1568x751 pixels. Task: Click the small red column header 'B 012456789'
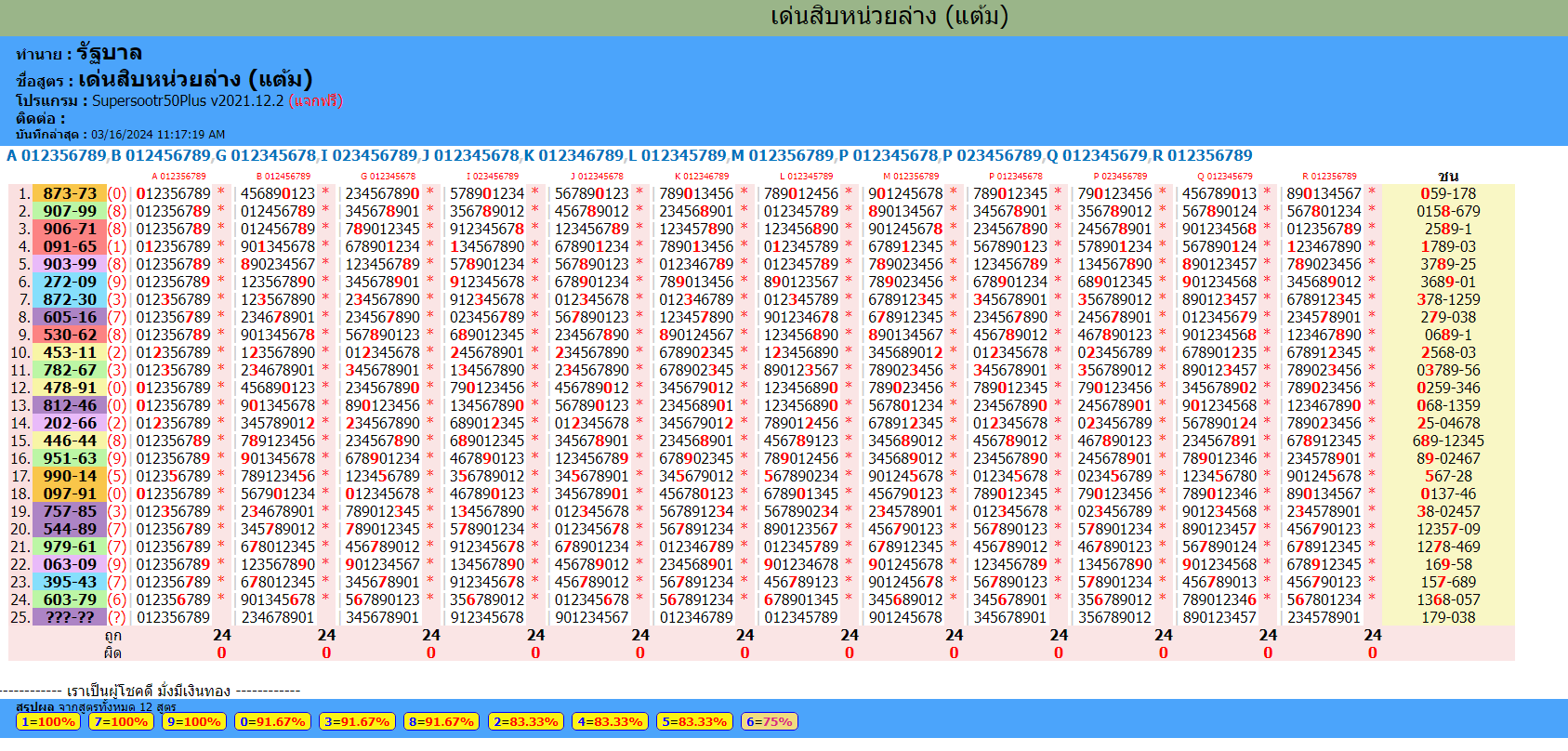(x=283, y=177)
